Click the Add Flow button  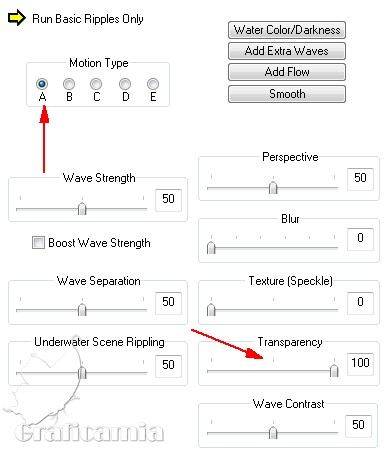pyautogui.click(x=287, y=72)
